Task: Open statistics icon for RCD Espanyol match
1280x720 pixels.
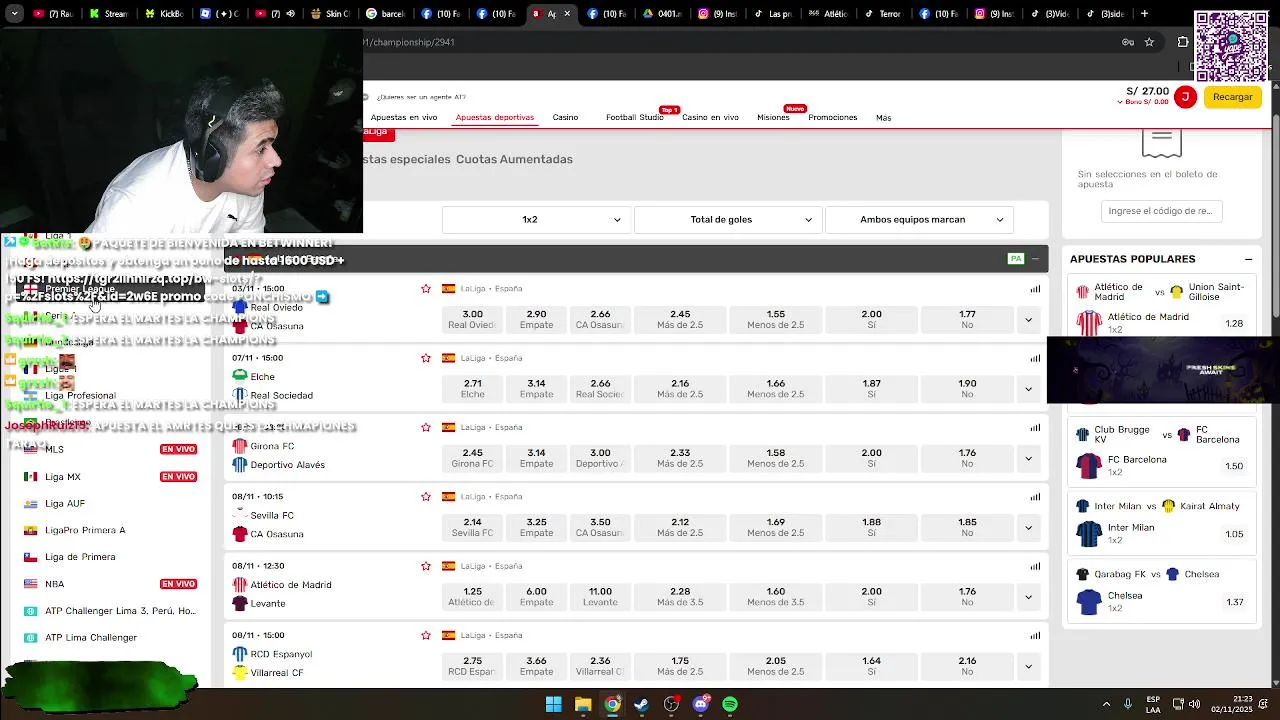Action: [1035, 635]
